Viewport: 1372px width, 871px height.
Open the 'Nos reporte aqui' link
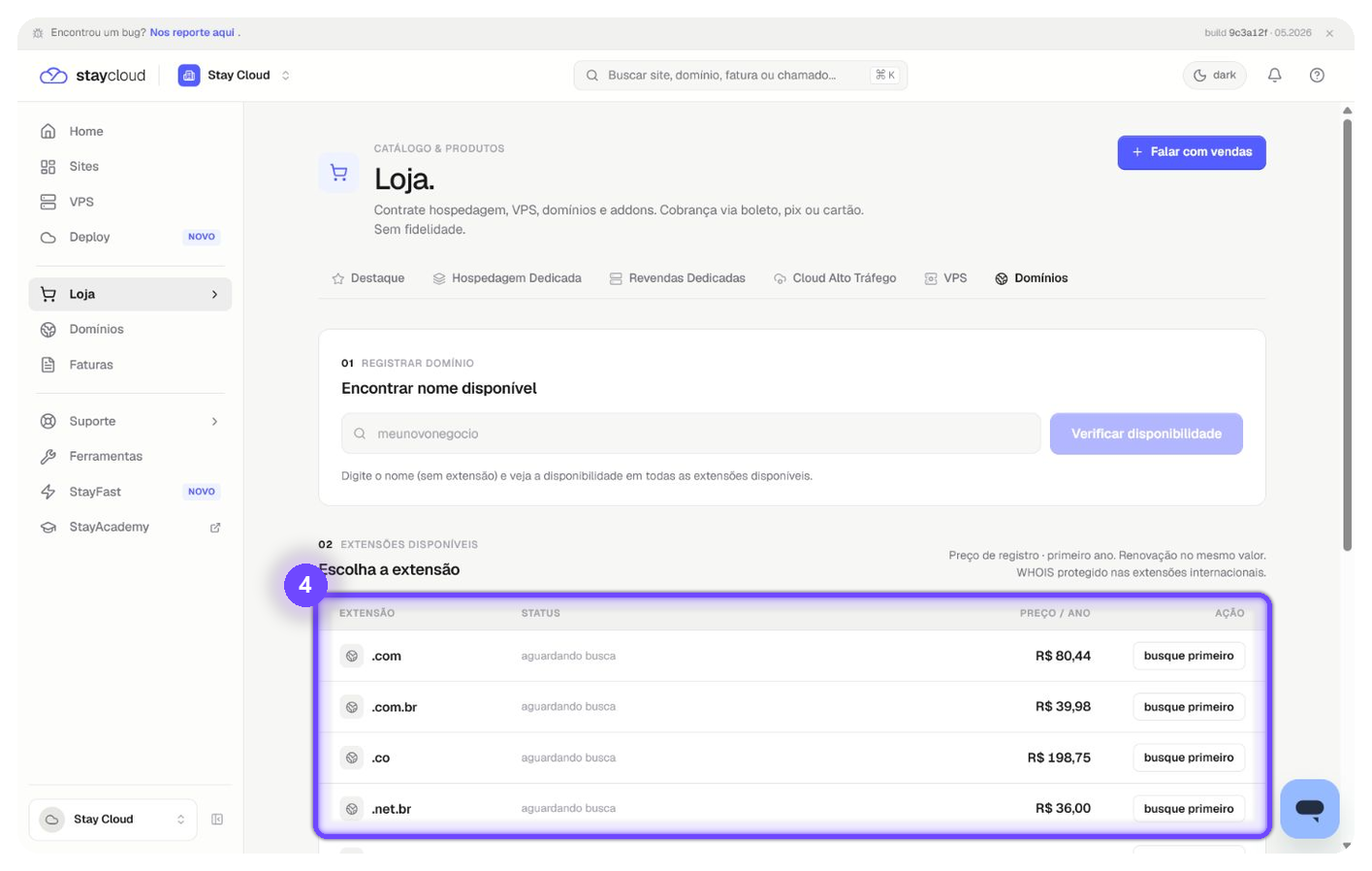(x=192, y=32)
